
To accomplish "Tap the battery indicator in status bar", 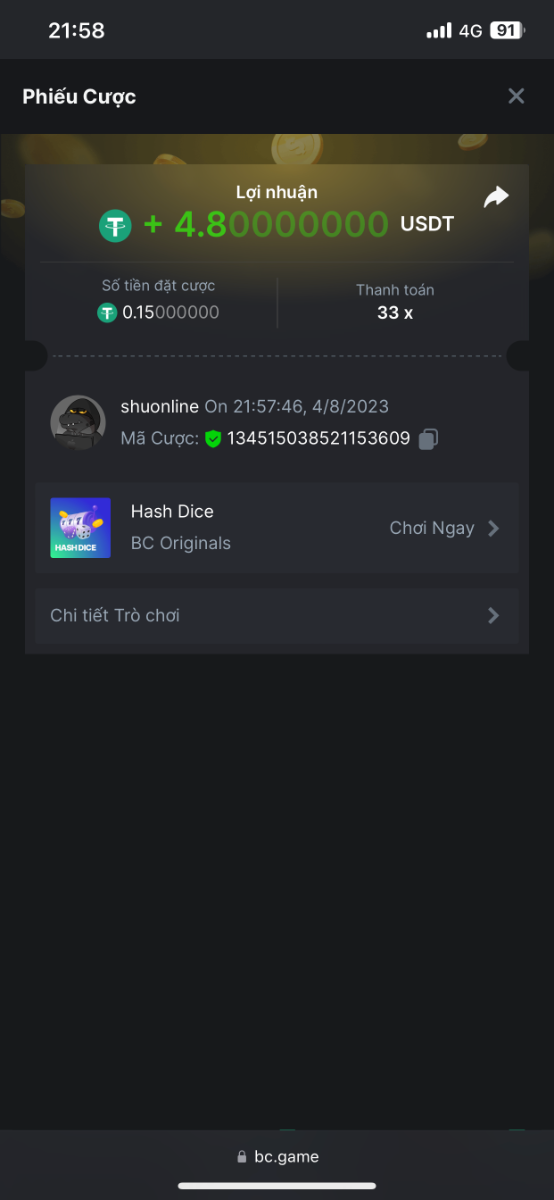I will (507, 31).
